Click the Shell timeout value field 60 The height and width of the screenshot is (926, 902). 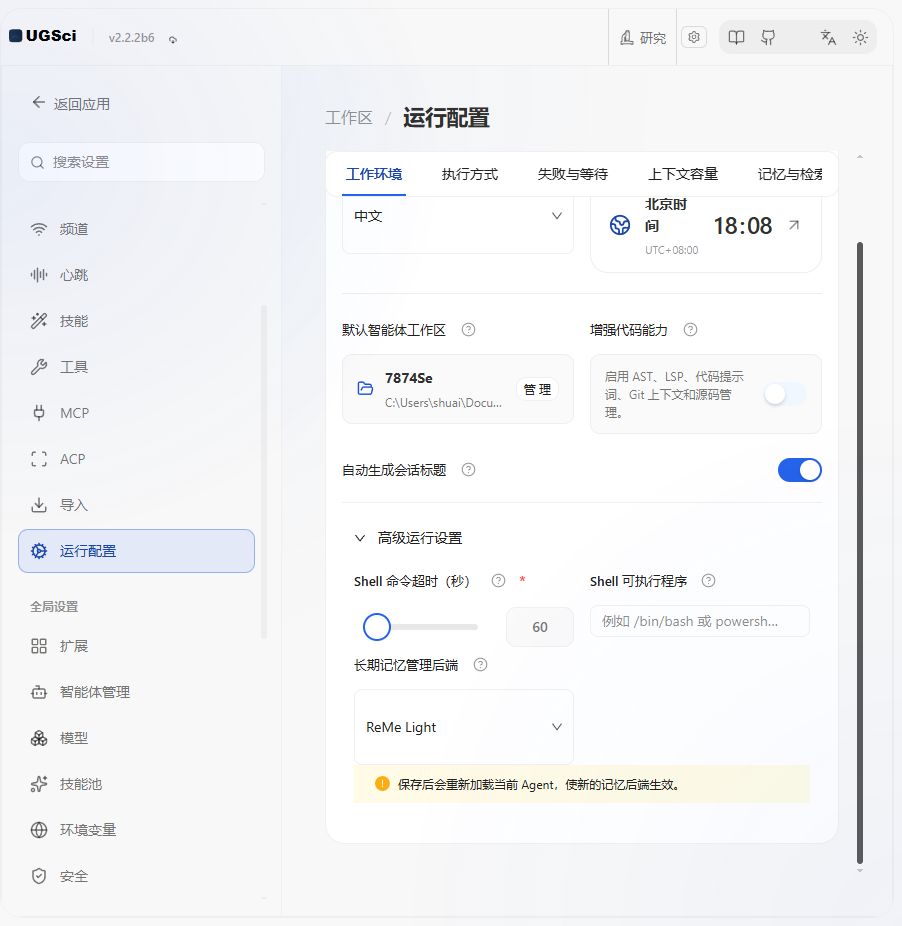539,627
